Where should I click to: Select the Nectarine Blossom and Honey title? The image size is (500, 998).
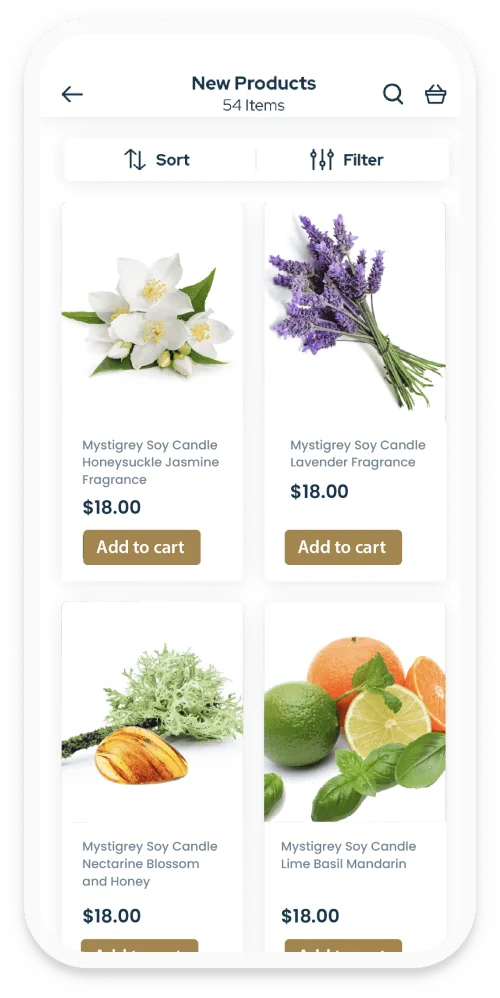[x=149, y=864]
